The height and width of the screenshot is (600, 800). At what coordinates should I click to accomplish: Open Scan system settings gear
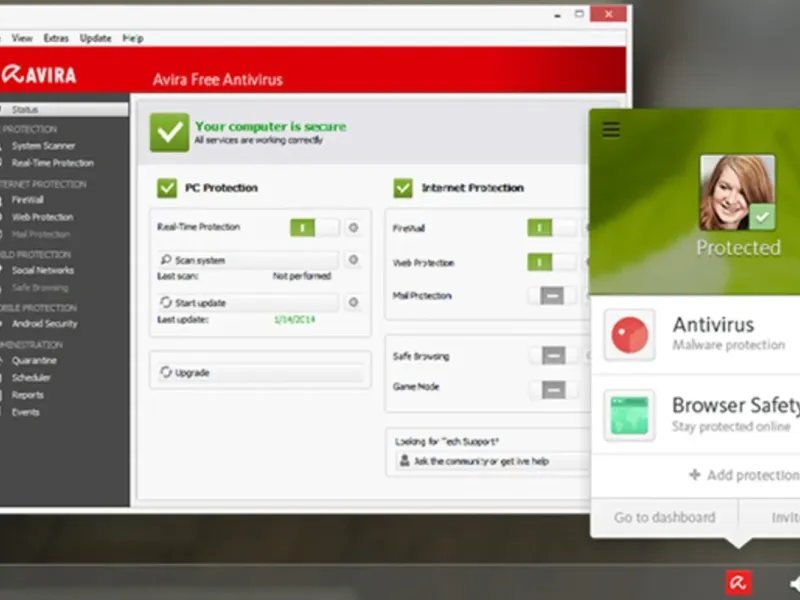tap(353, 260)
